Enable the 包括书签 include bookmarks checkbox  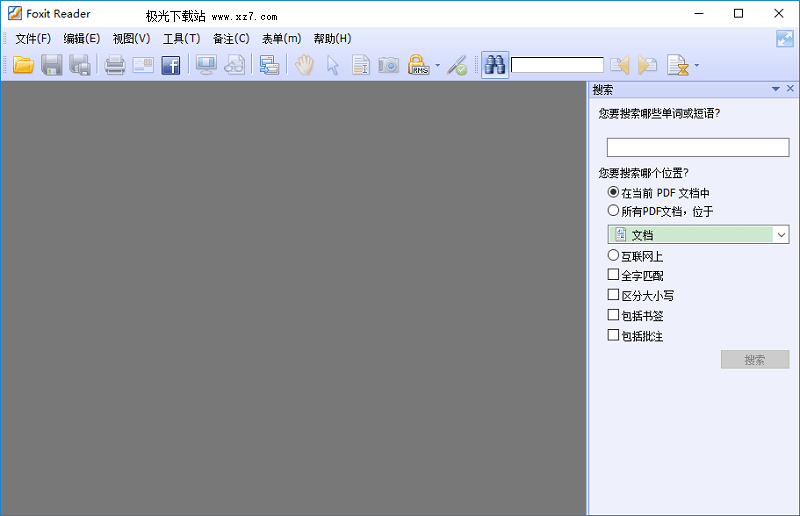(x=613, y=315)
